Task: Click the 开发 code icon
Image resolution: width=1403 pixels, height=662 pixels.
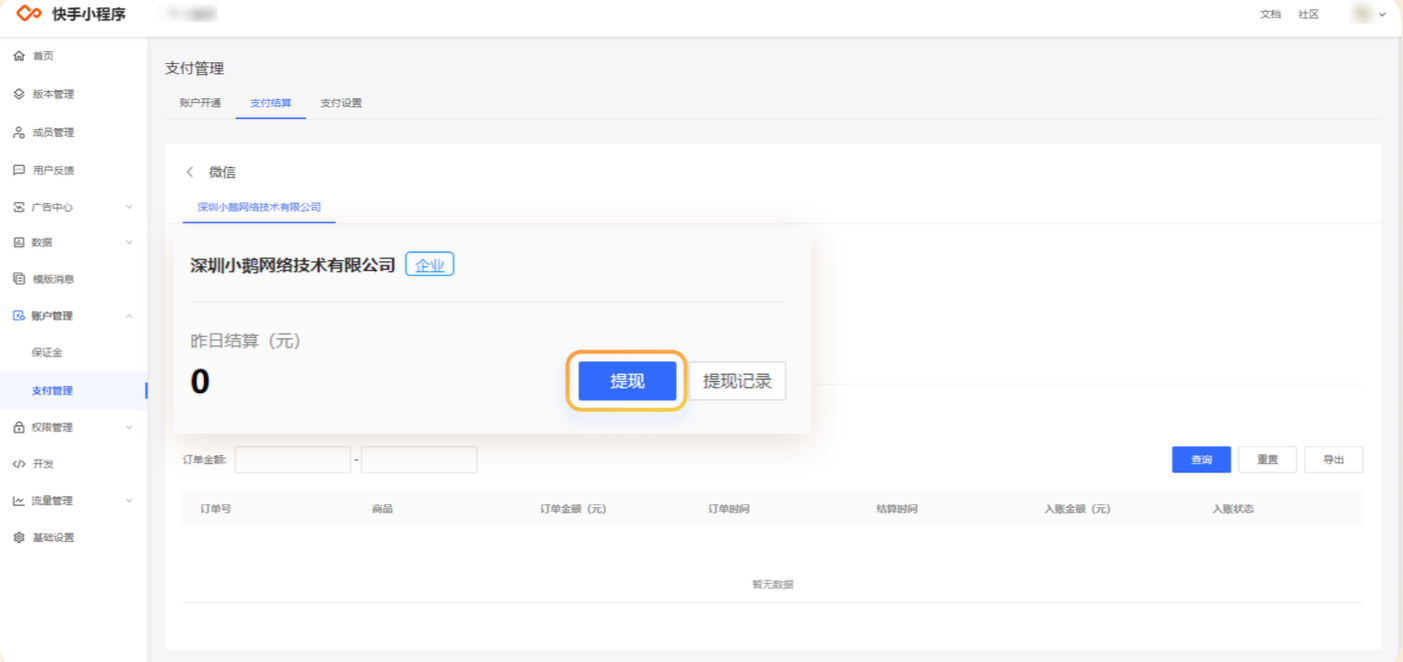Action: (19, 464)
